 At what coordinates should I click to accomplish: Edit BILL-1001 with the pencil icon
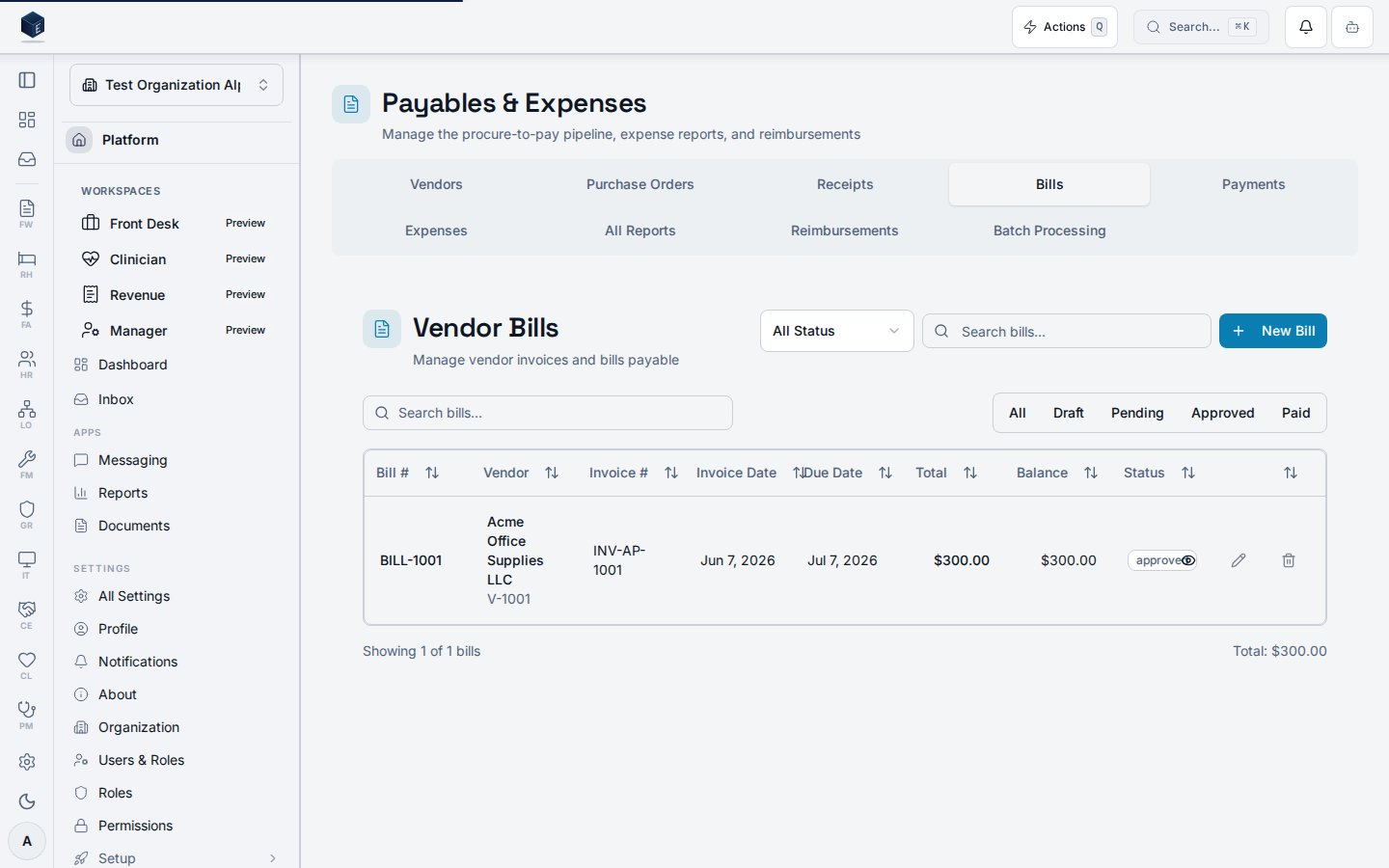coord(1239,560)
